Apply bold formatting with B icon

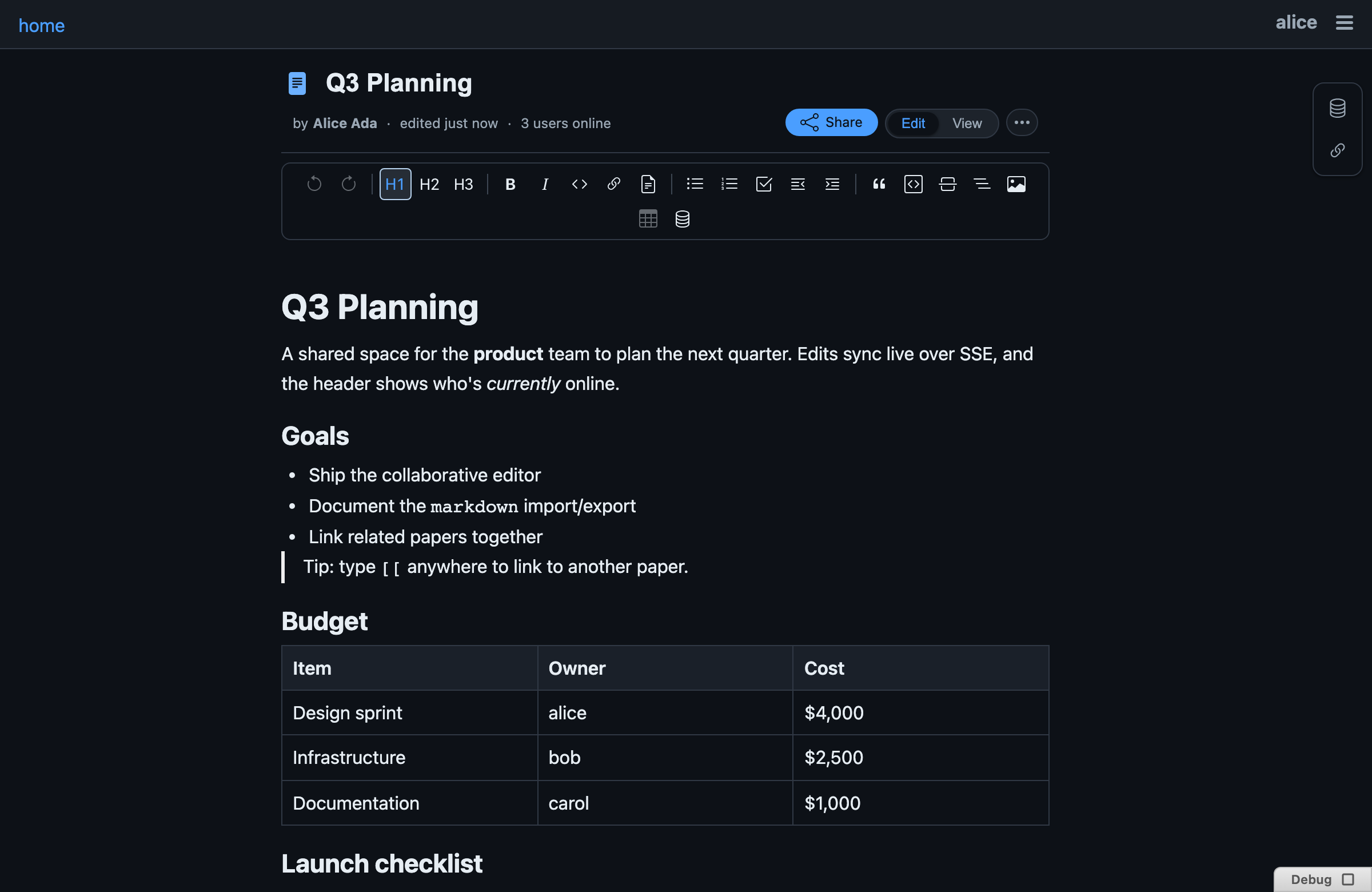(510, 184)
